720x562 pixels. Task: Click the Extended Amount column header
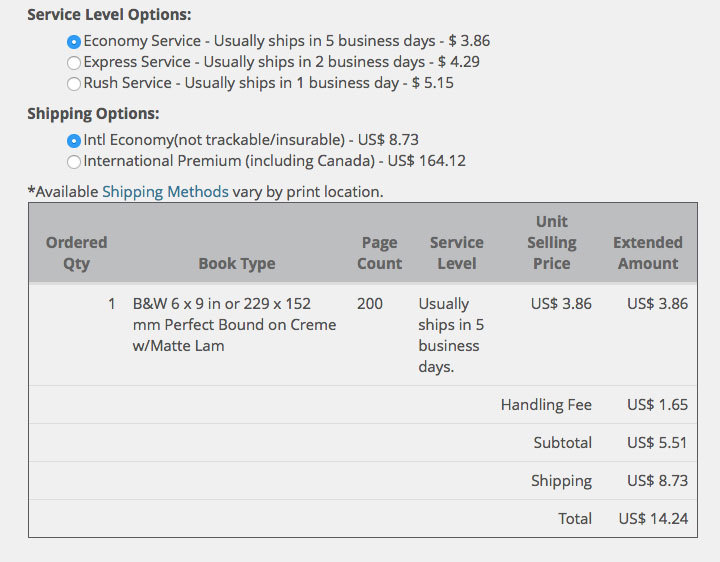pos(648,253)
